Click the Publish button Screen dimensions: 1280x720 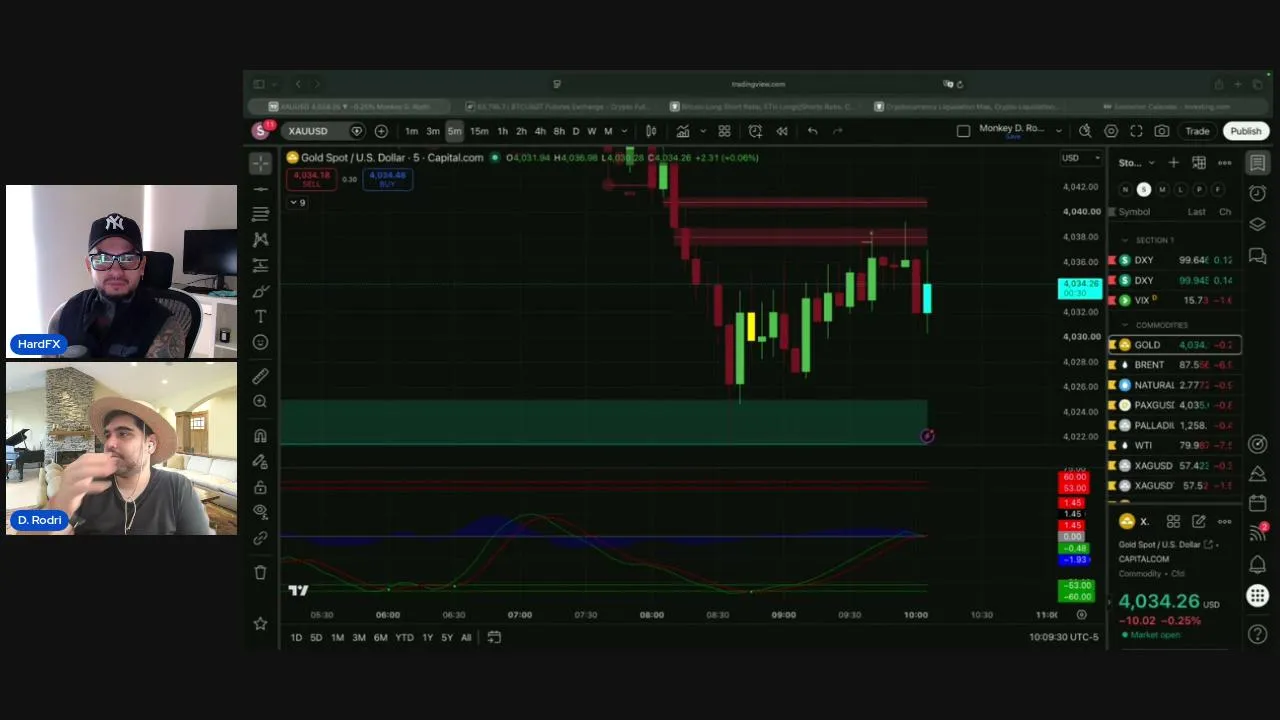(x=1246, y=131)
